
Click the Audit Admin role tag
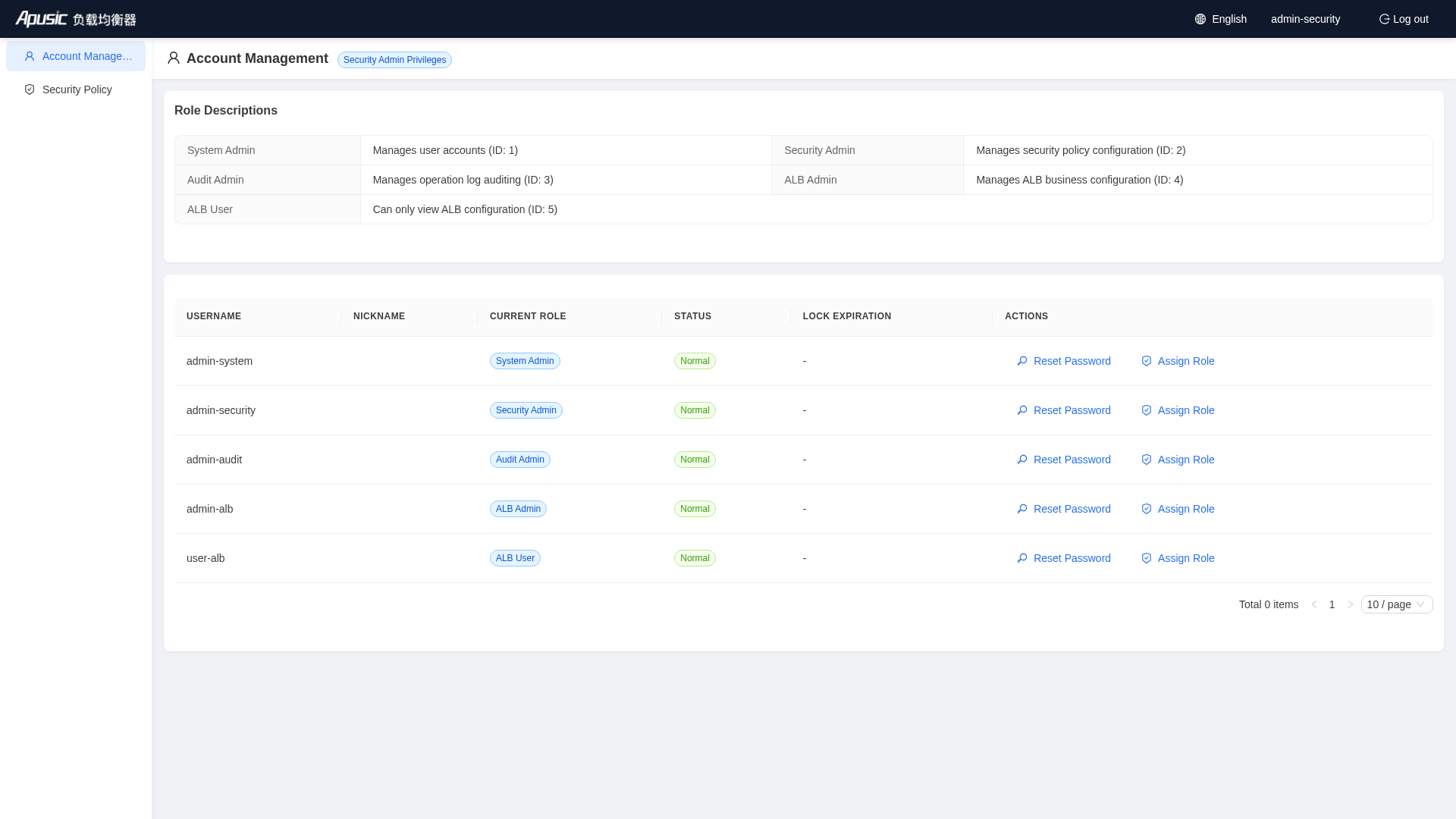coord(520,460)
